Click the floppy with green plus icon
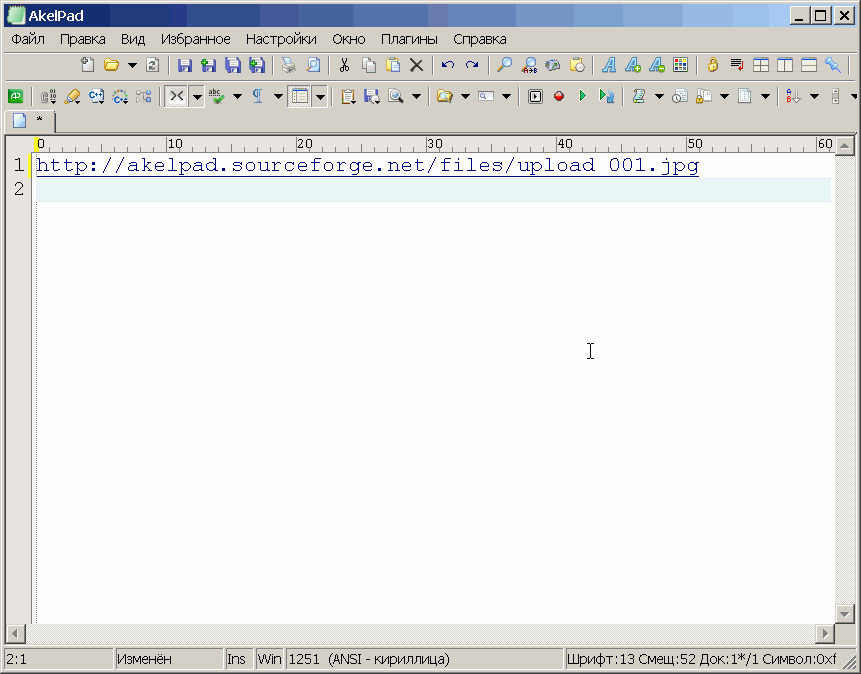Image resolution: width=861 pixels, height=674 pixels. tap(209, 65)
